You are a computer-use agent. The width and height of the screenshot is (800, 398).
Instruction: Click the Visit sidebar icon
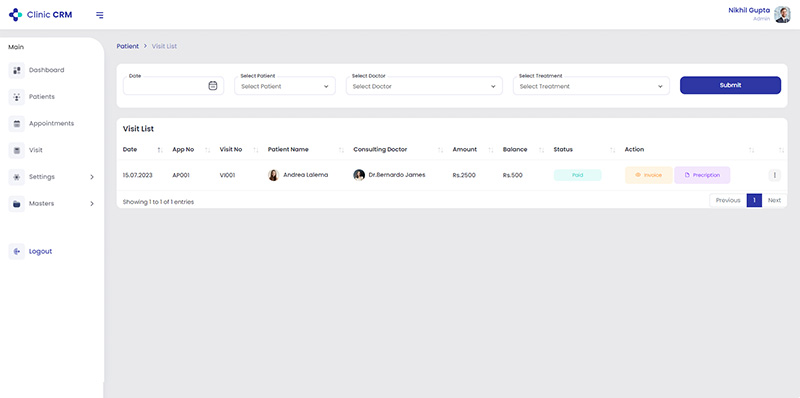16,151
